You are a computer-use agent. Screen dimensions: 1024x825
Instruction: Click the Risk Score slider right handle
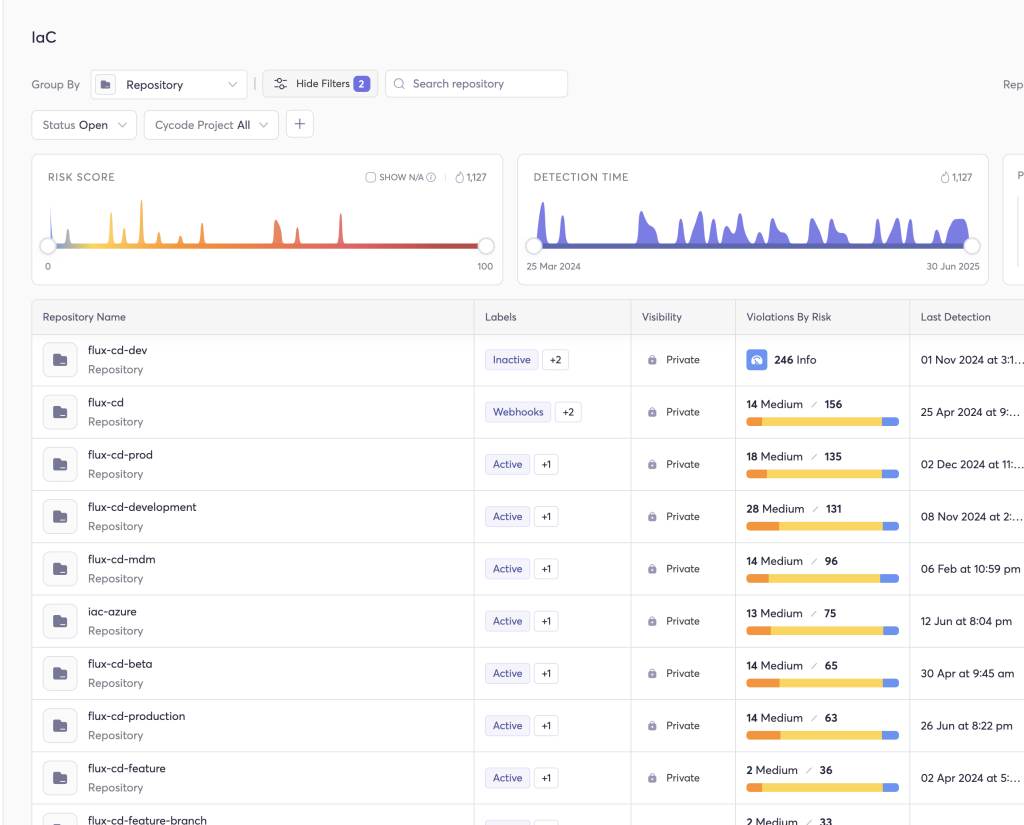click(486, 246)
